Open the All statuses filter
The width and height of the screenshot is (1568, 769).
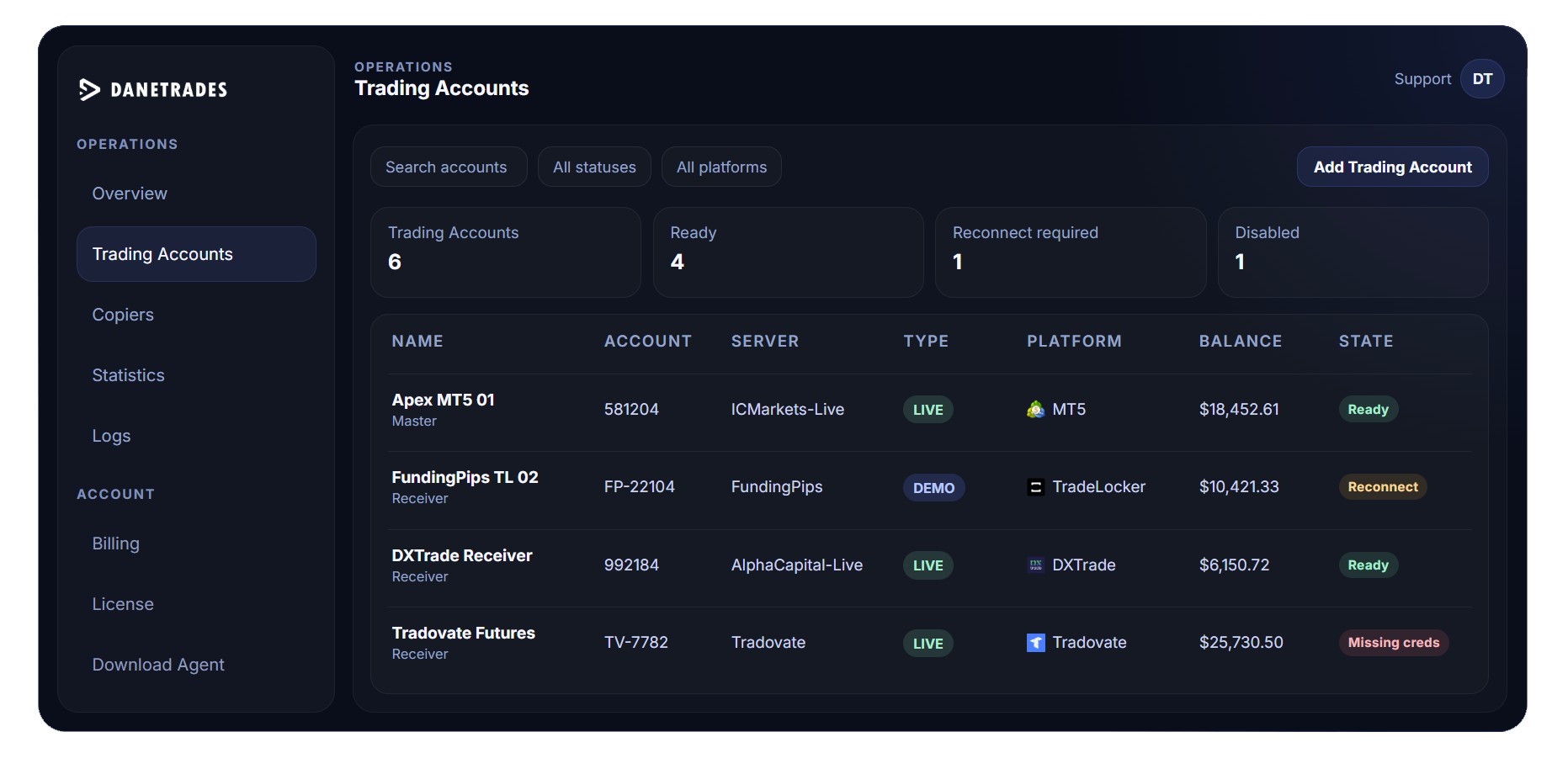594,167
